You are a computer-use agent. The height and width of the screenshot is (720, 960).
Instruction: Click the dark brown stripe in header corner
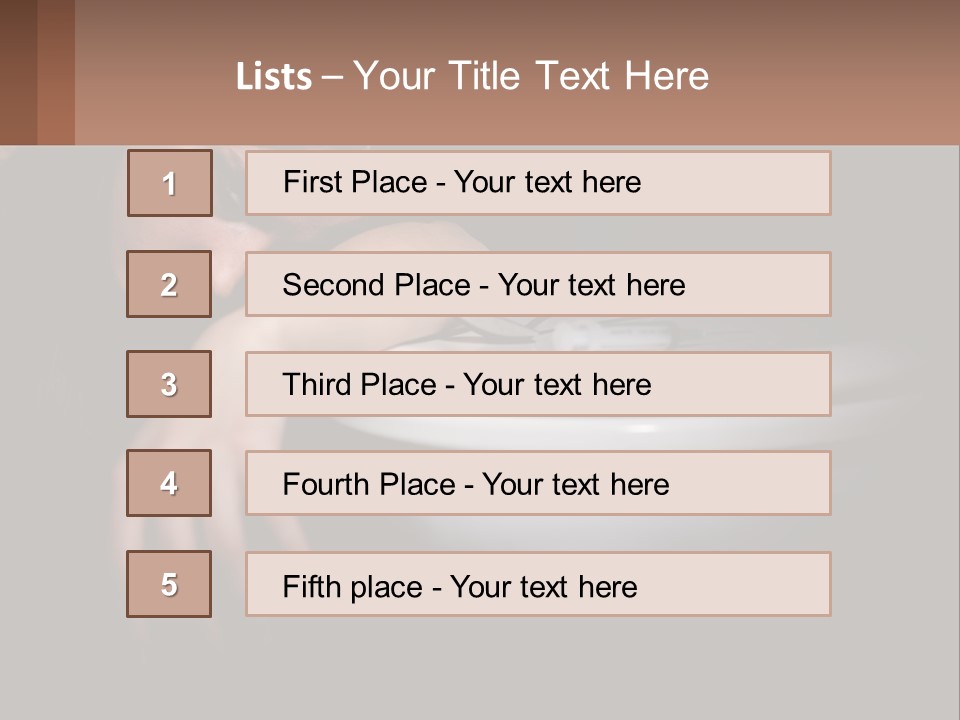pos(18,72)
